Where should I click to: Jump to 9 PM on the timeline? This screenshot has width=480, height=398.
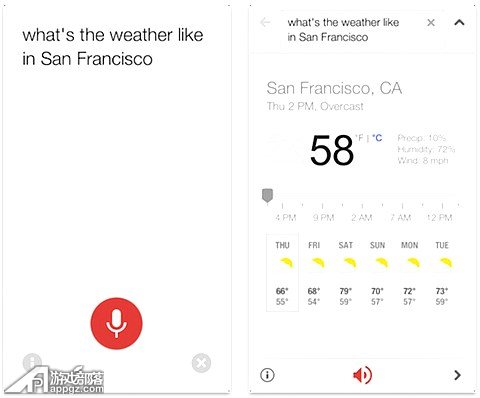point(323,218)
